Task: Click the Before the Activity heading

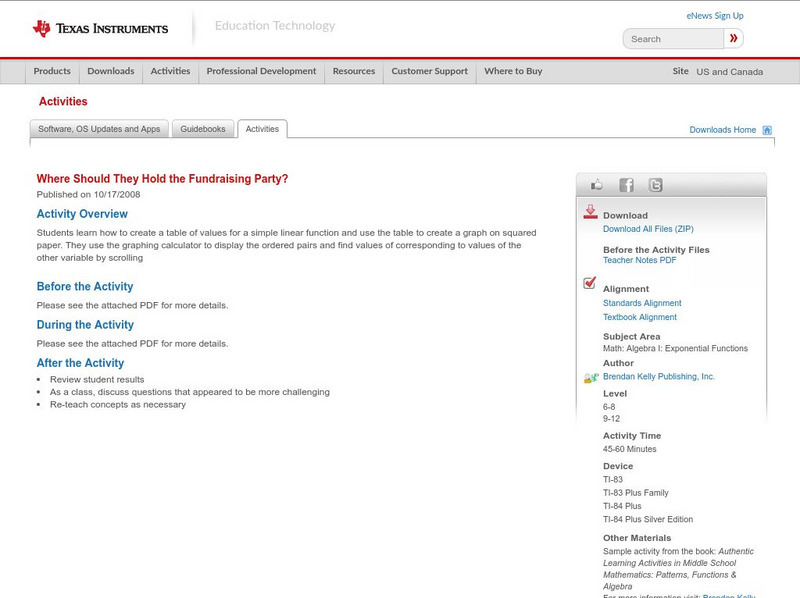Action: pos(85,286)
